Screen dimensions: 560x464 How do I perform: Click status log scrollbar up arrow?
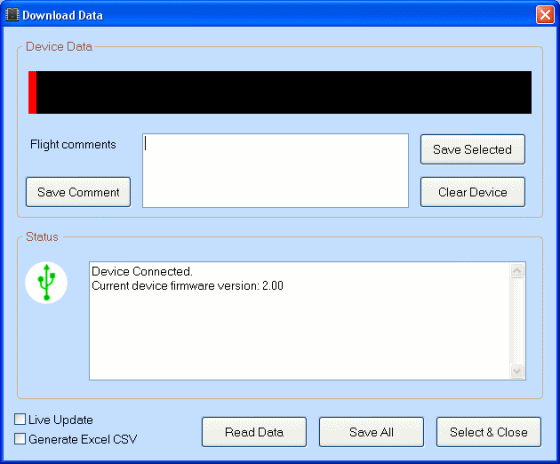click(x=517, y=271)
